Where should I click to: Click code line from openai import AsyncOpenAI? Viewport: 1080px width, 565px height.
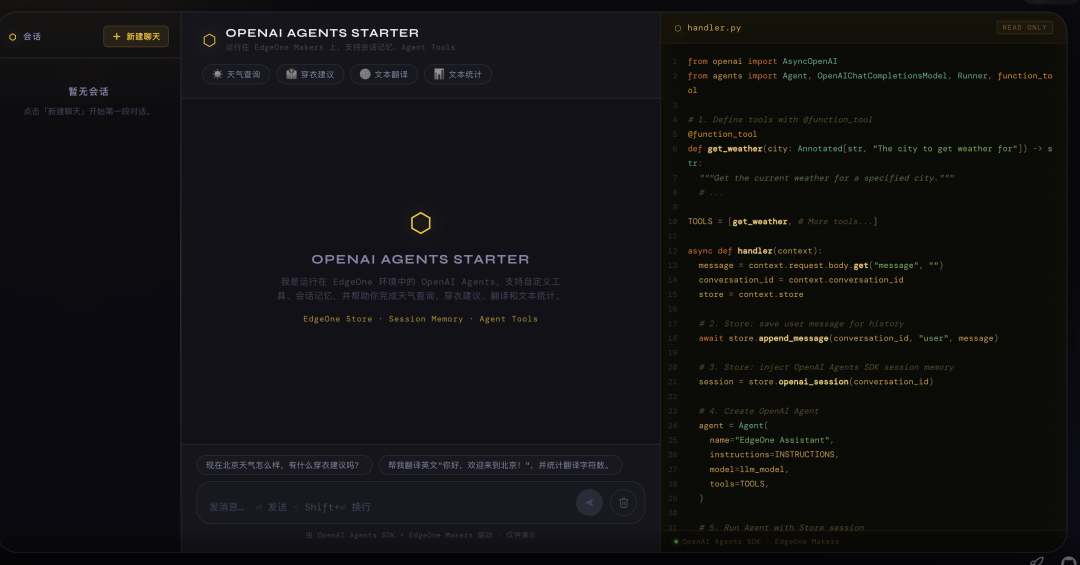click(762, 61)
